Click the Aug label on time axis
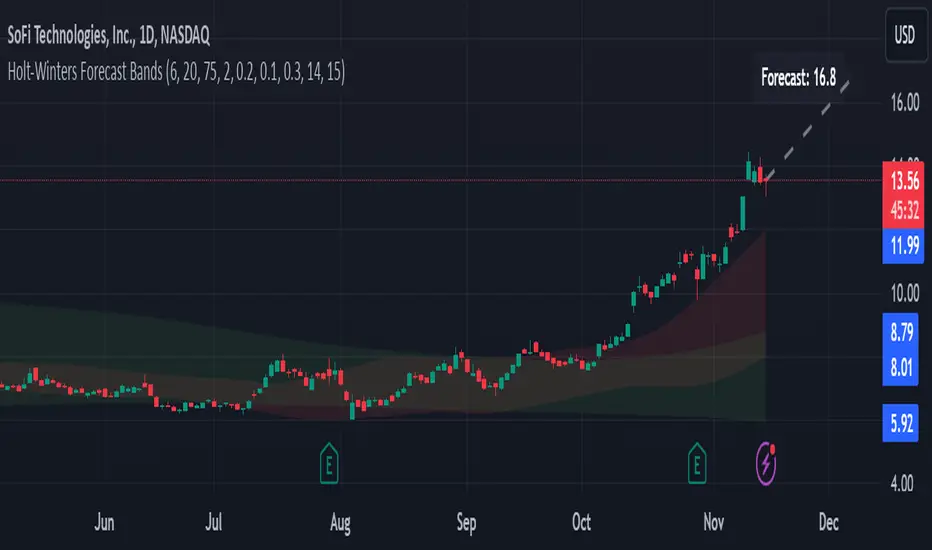The image size is (932, 550). point(340,523)
